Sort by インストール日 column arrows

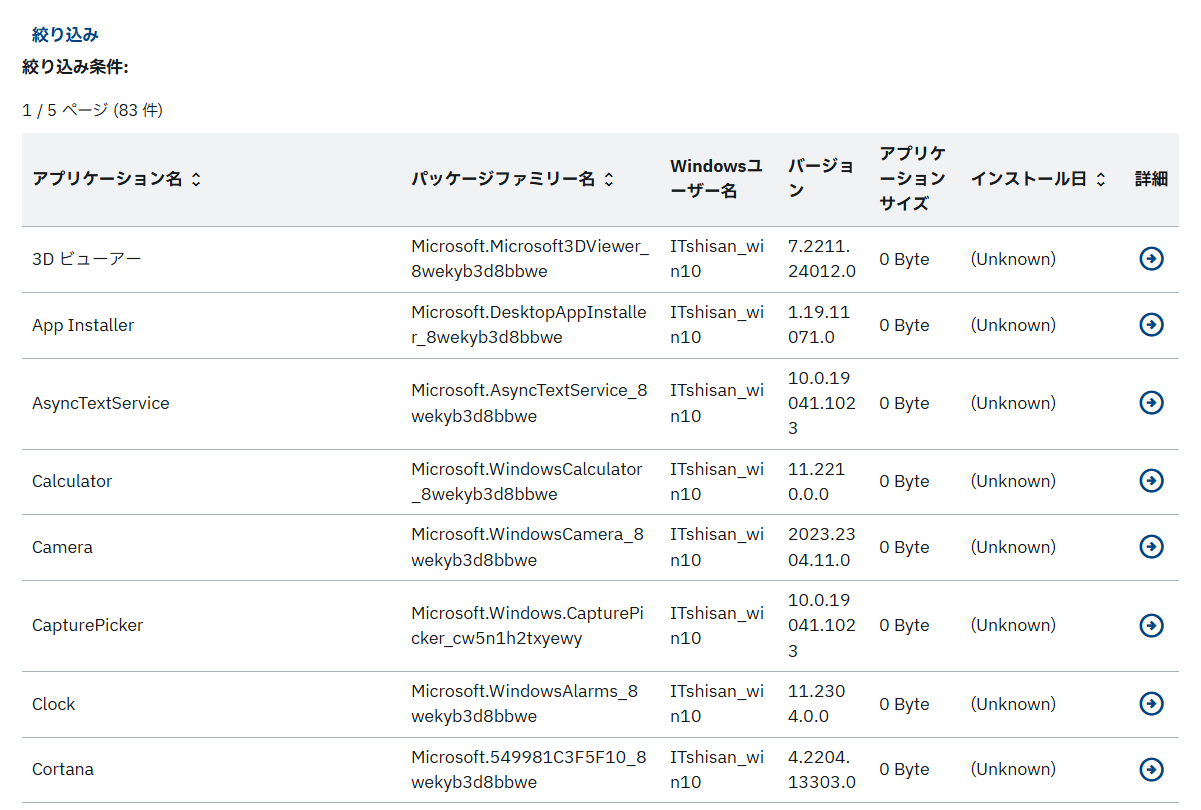tap(1100, 179)
